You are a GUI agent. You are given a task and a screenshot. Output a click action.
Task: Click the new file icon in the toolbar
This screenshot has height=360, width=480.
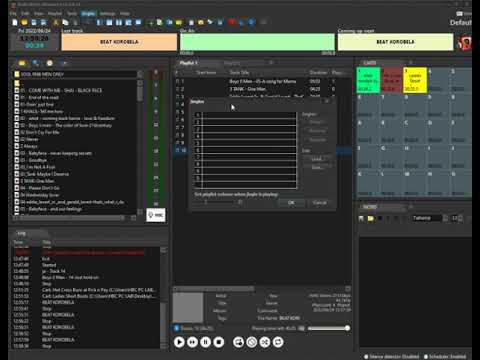pyautogui.click(x=15, y=22)
